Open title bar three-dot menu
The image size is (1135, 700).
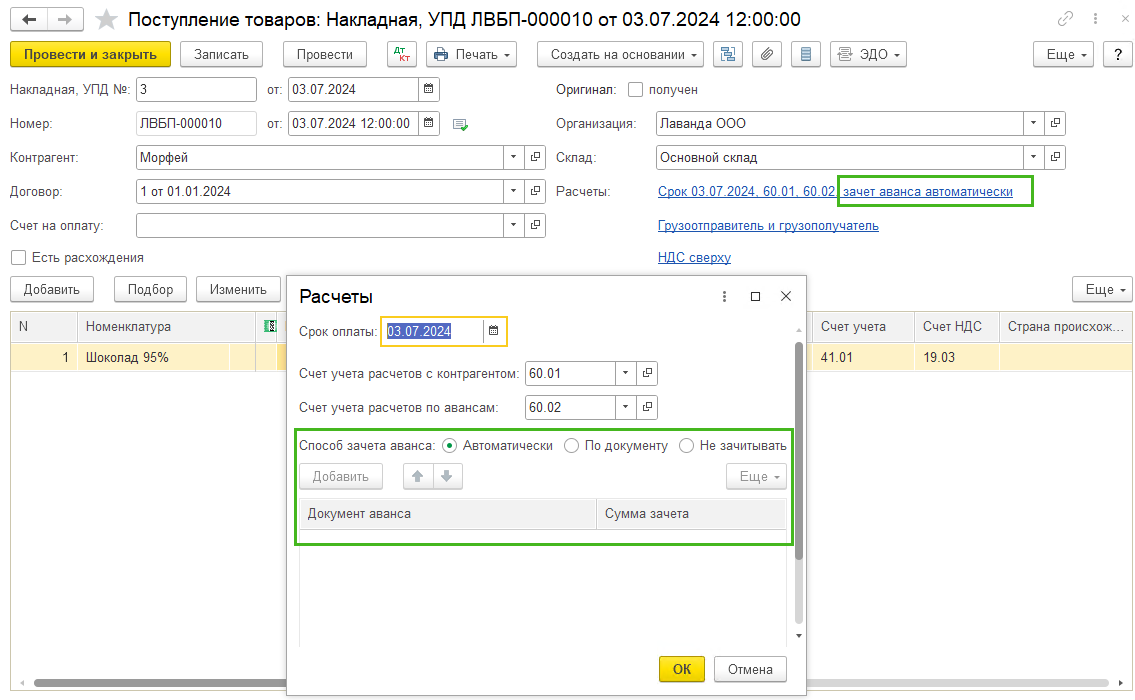[x=1096, y=19]
